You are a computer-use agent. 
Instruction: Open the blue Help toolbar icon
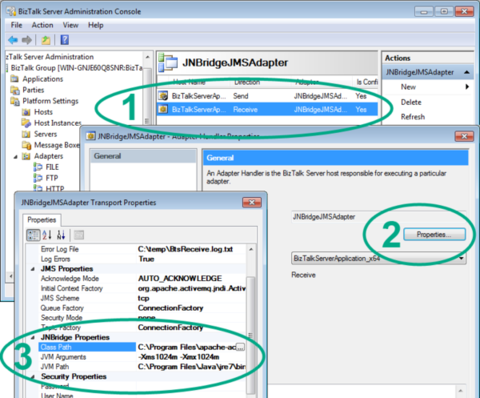click(64, 40)
